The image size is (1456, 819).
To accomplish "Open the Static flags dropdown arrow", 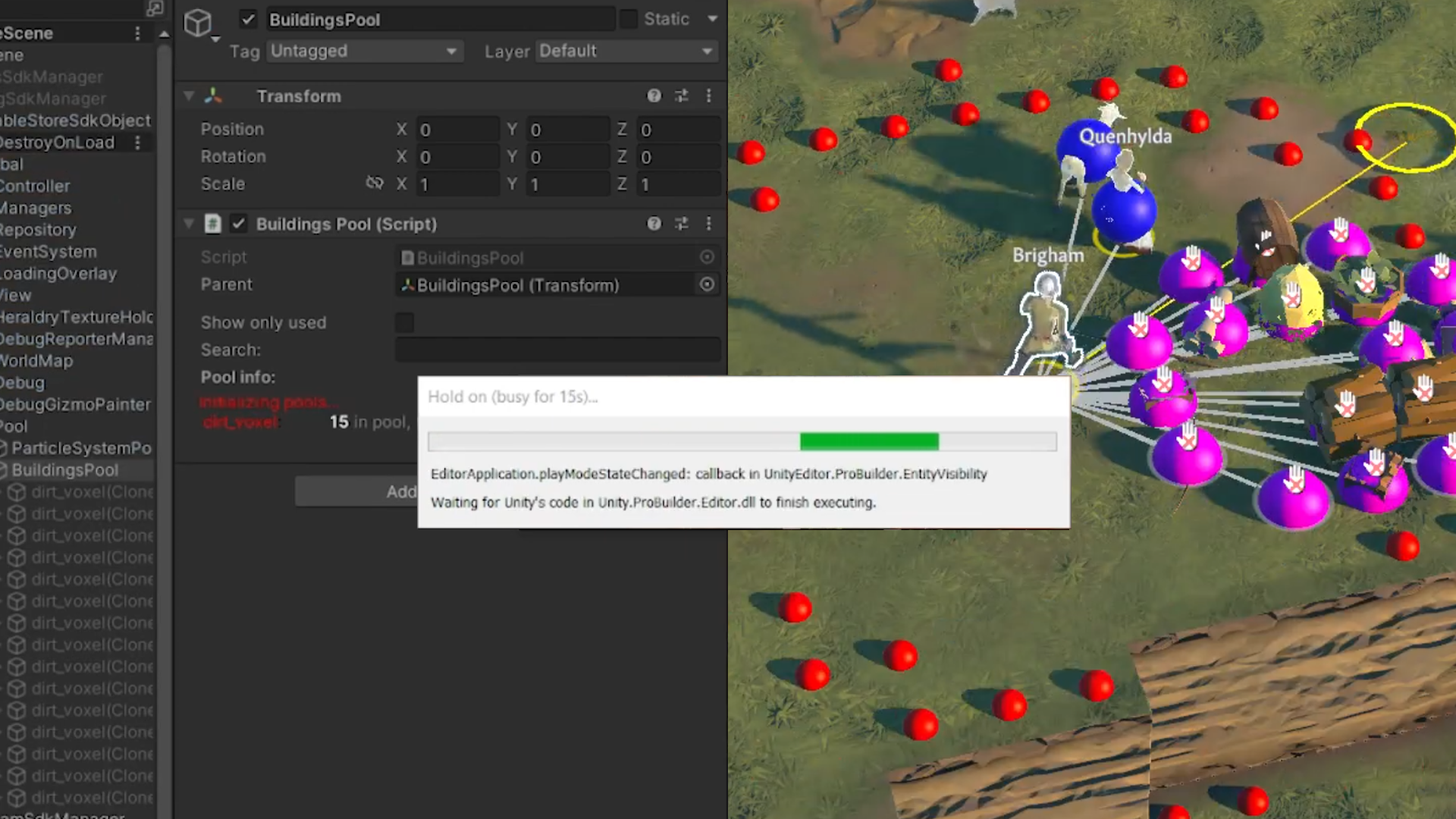I will point(712,19).
